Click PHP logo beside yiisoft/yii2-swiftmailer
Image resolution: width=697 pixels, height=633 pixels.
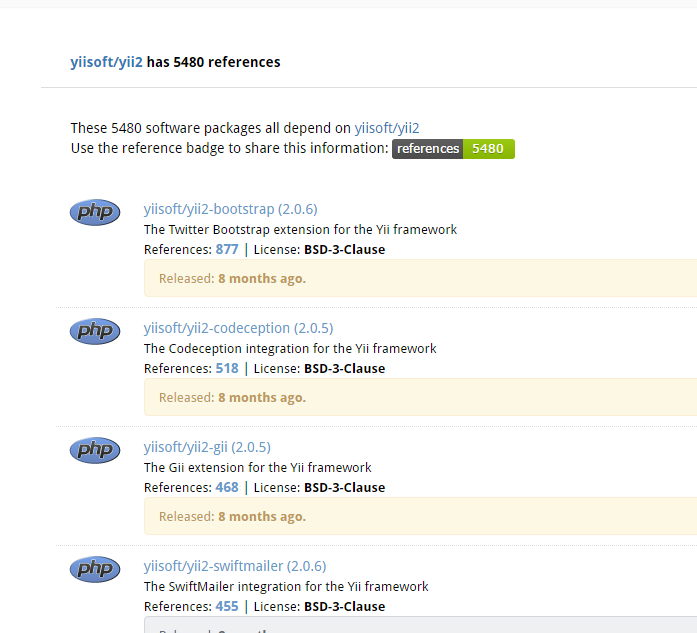95,569
